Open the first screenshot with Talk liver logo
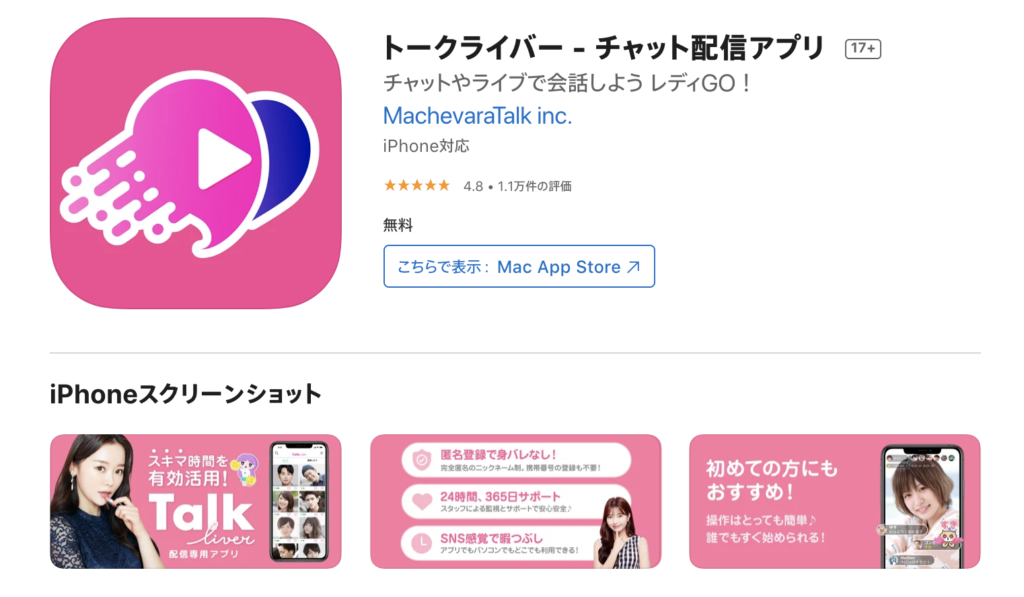1024x597 pixels. (196, 501)
